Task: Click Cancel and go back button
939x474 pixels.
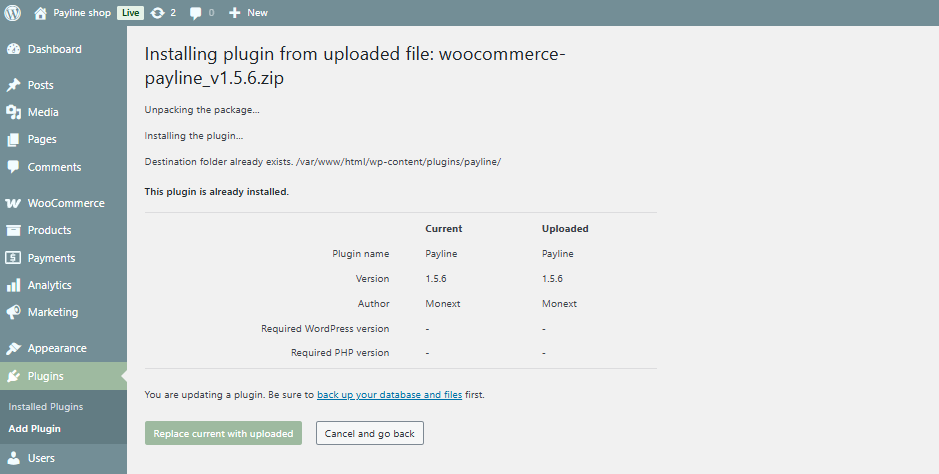Action: 370,433
